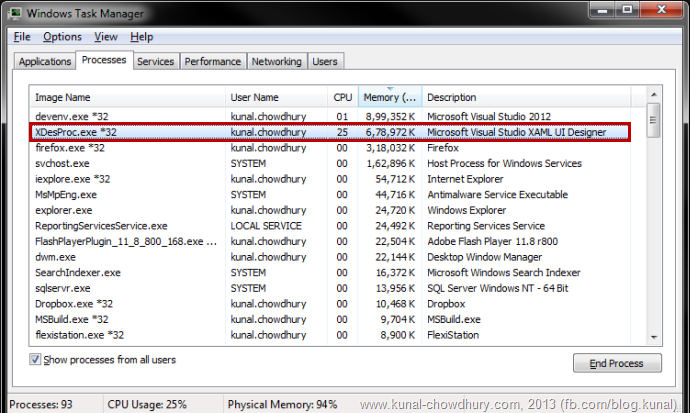Select the explorer.exe process
This screenshot has height=413, width=690.
click(x=330, y=210)
